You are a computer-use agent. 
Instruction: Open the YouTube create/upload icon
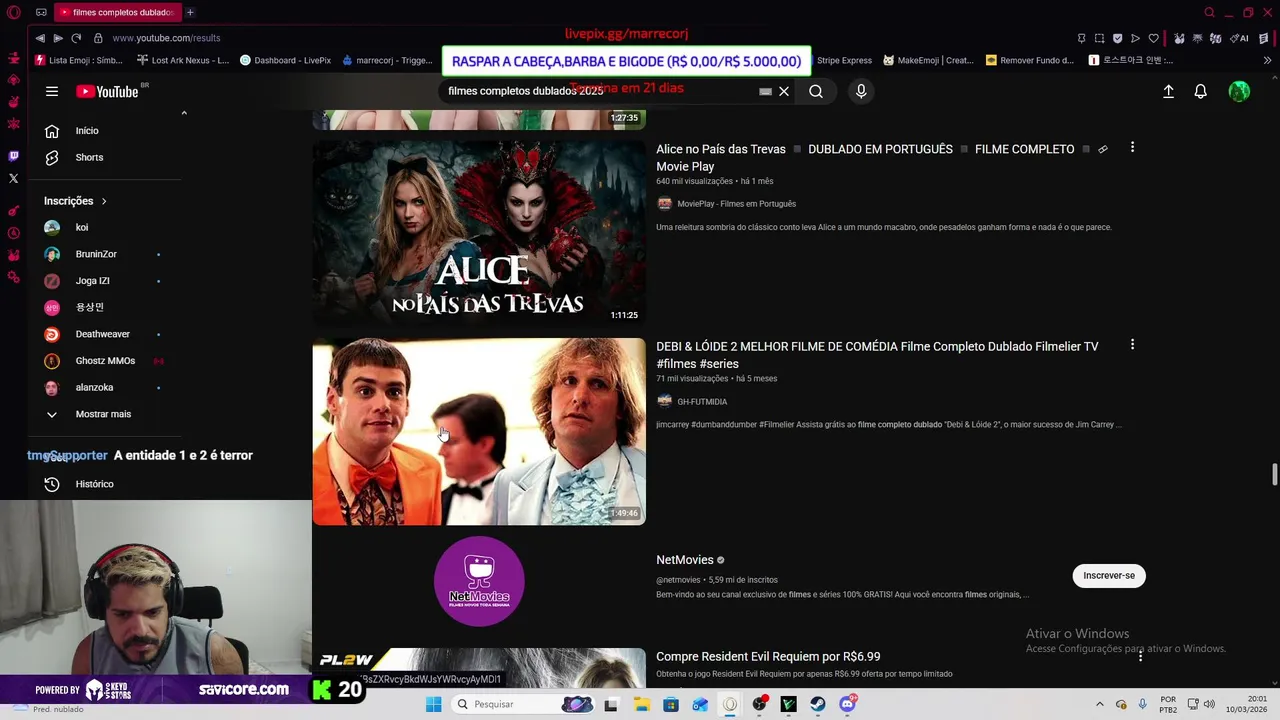coord(1168,91)
